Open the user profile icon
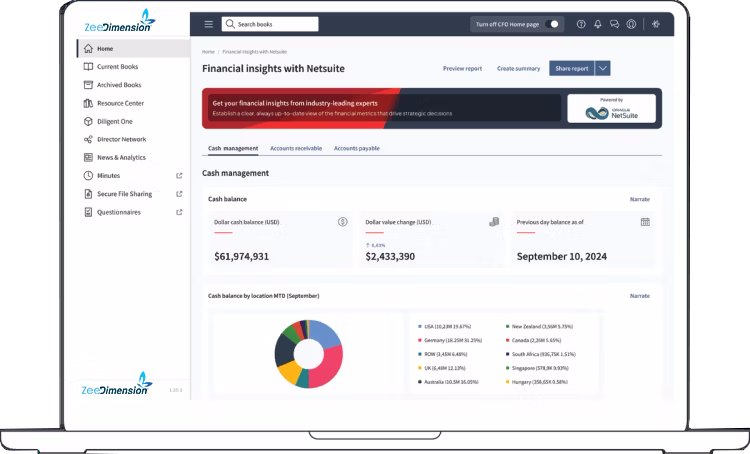The height and width of the screenshot is (454, 750). pos(631,24)
